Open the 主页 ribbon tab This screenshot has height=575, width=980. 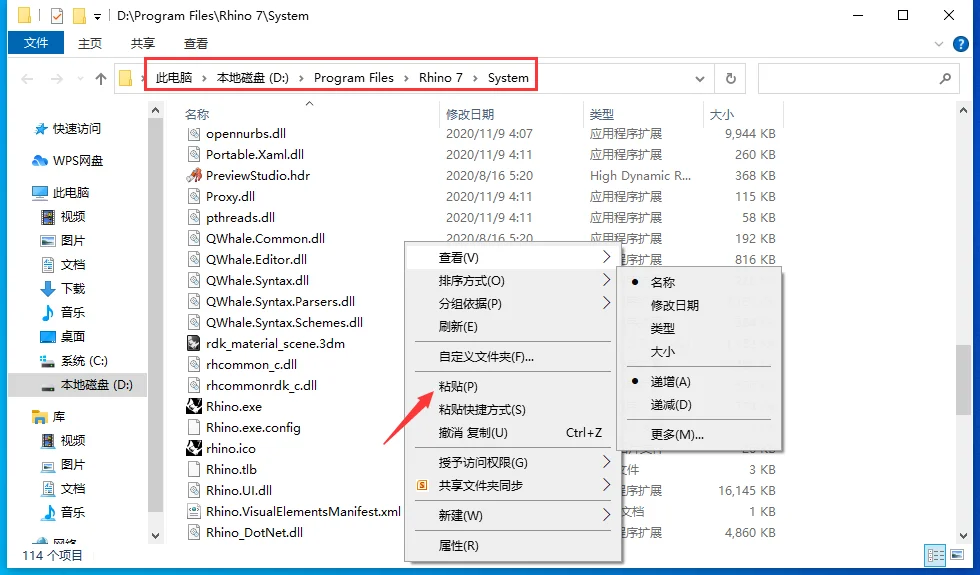(x=89, y=43)
